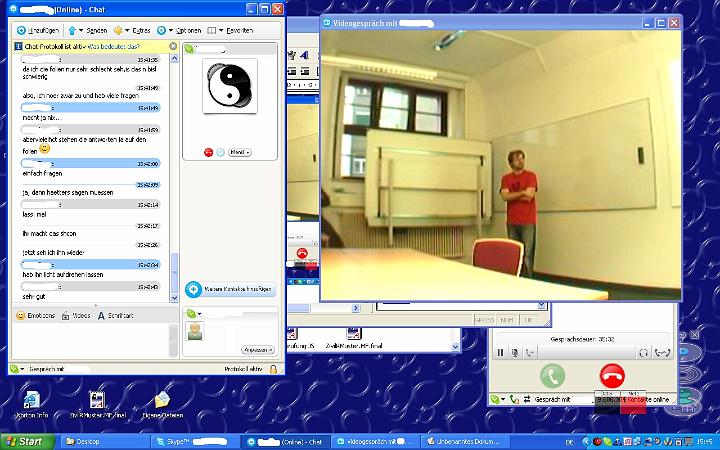Click the padlock Protokoll aktiv icon
This screenshot has height=450, width=720.
point(273,369)
